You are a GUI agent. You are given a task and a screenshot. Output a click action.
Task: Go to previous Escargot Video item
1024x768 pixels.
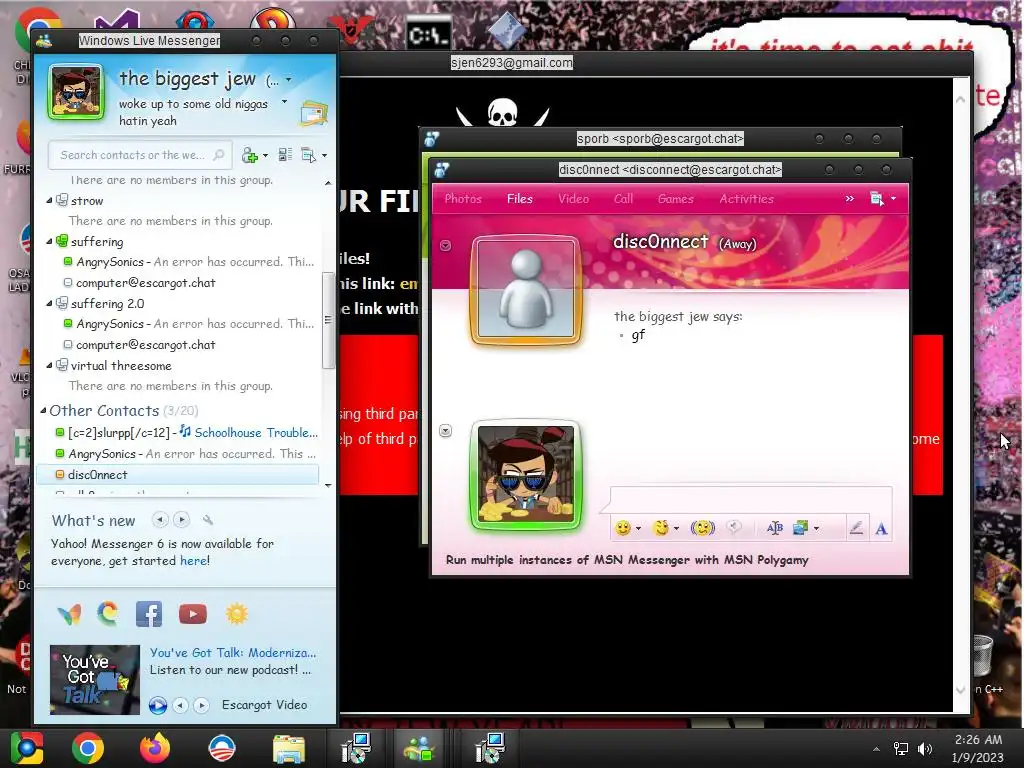(181, 705)
